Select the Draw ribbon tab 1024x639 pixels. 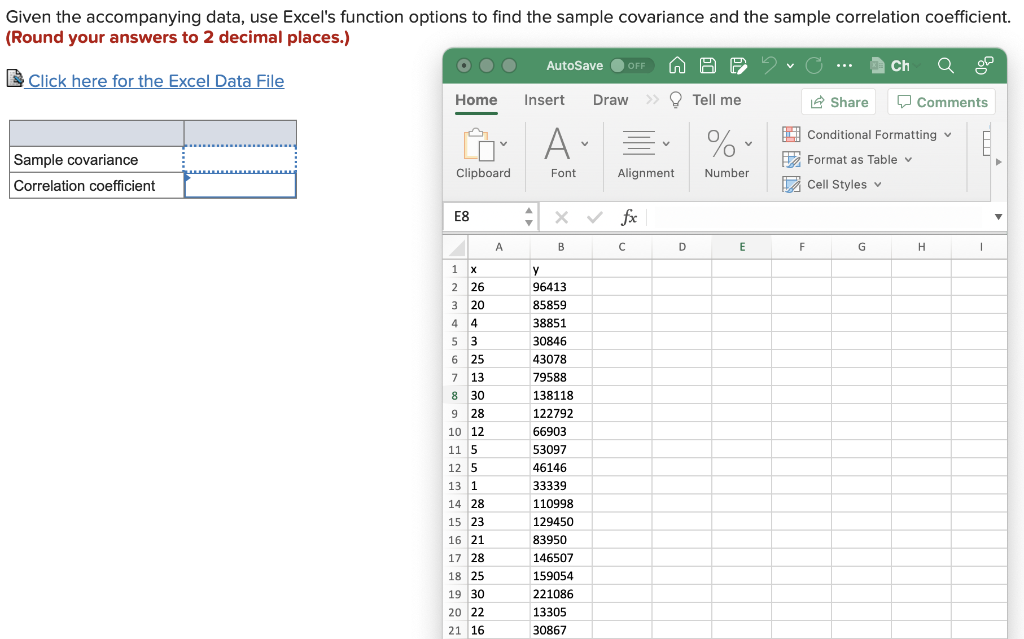610,100
